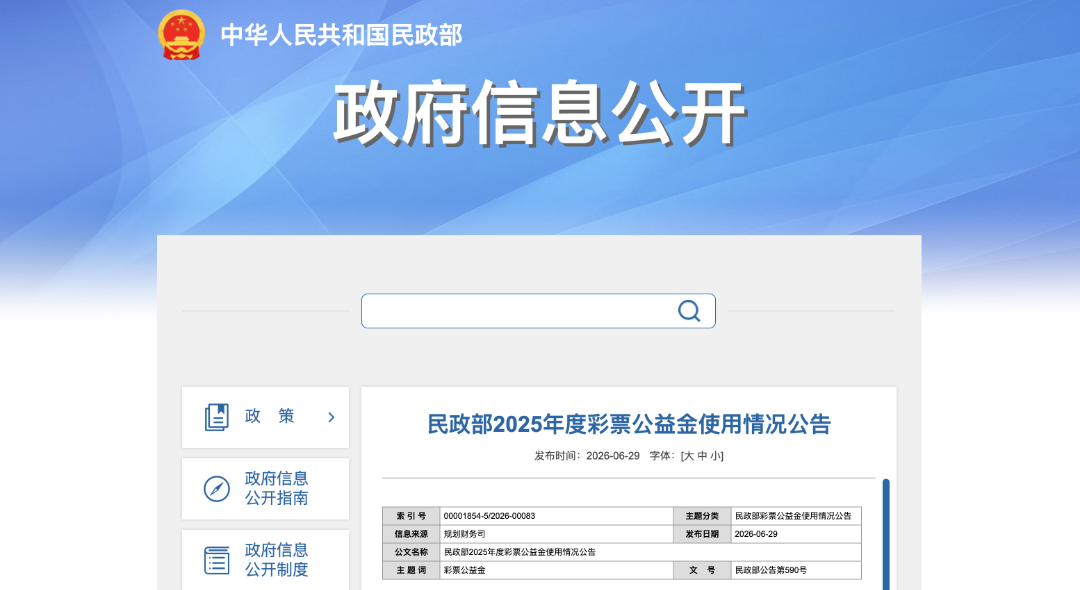The image size is (1080, 590).
Task: Set font size to 中
Action: (703, 456)
